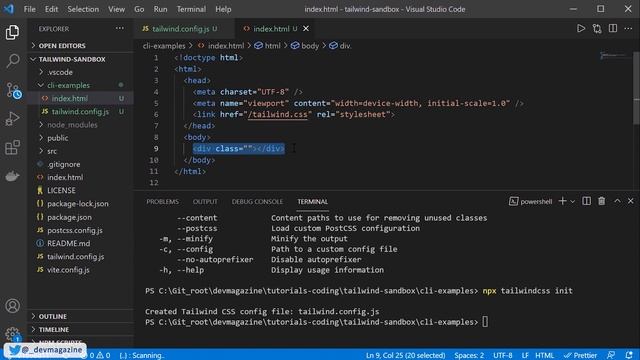Viewport: 640px width, 360px height.
Task: Open editor More Actions ellipsis
Action: (628, 29)
